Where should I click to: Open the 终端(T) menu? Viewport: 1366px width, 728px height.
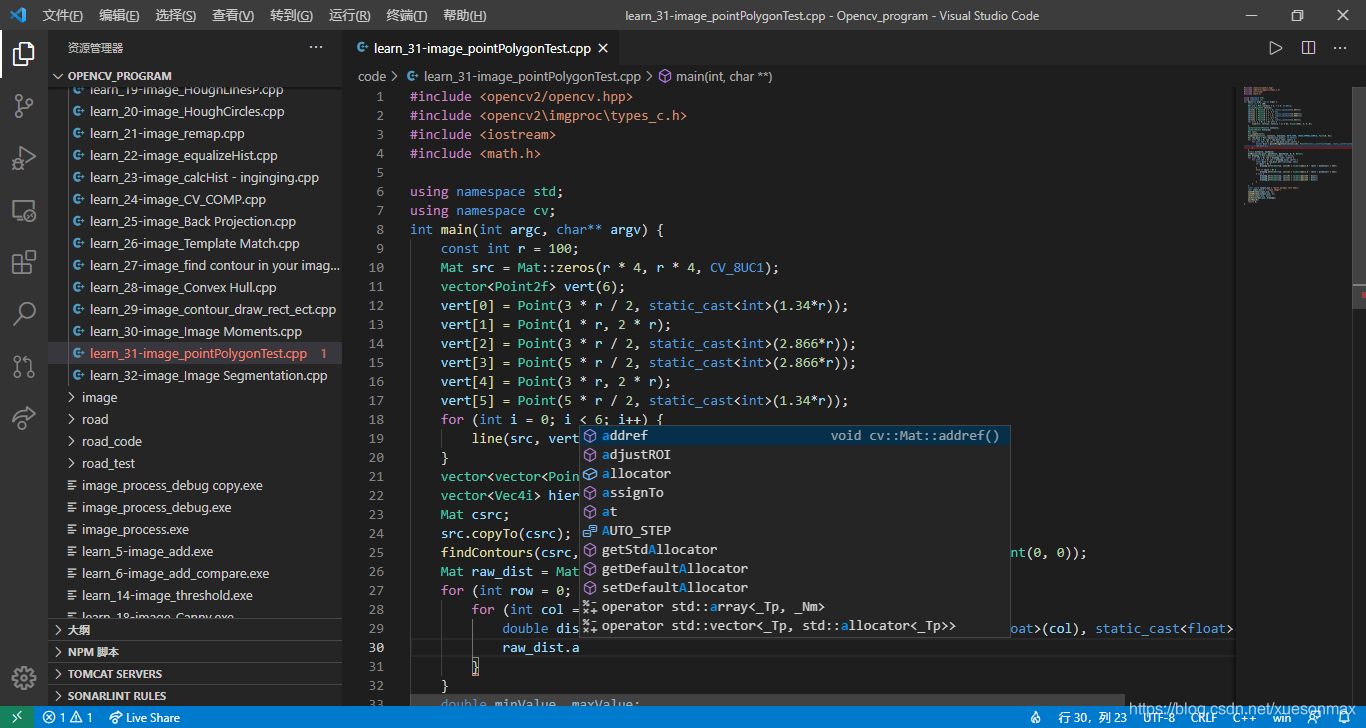[407, 16]
